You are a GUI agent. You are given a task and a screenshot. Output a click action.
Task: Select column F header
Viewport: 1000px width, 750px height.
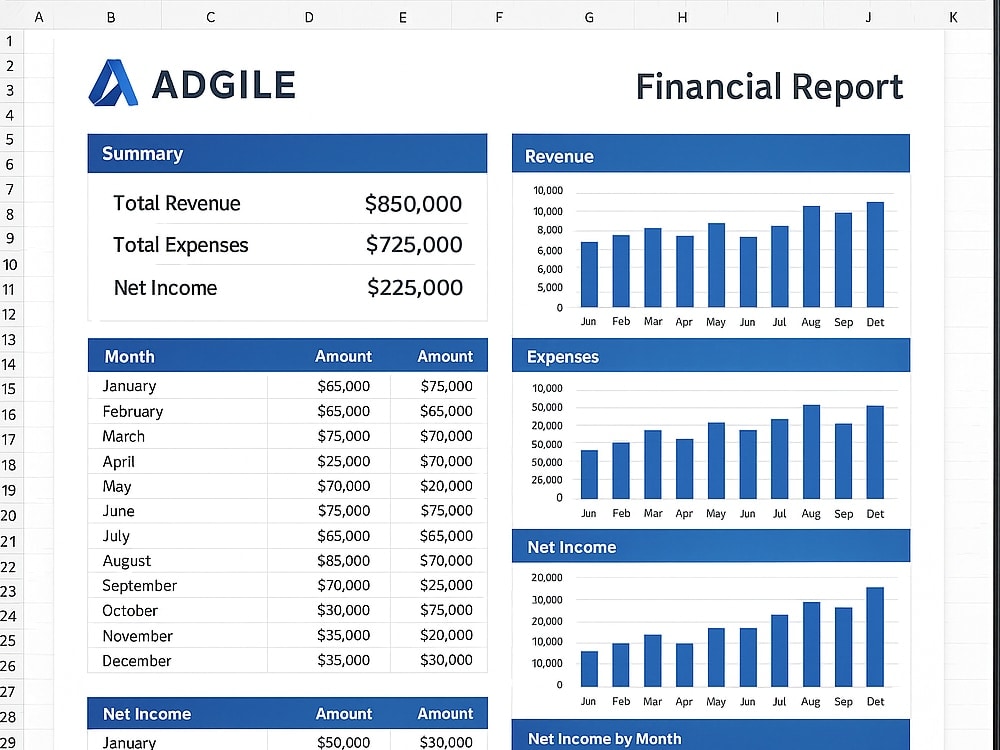(x=499, y=17)
